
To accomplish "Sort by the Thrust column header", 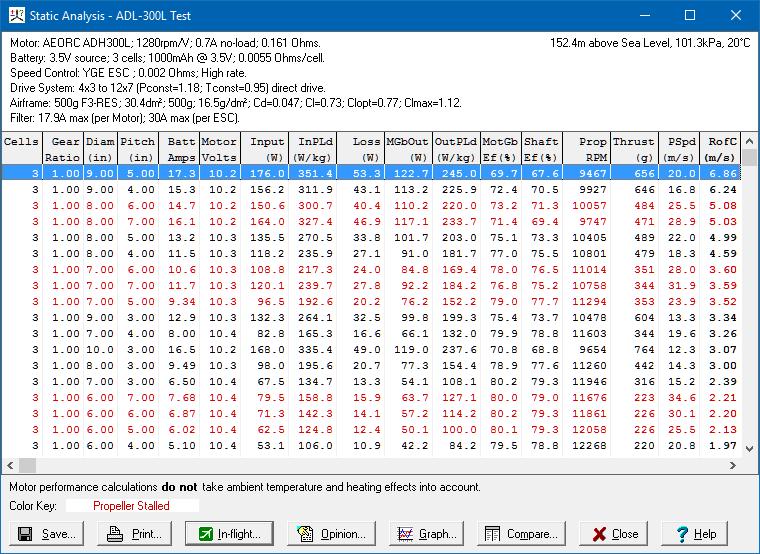I will [x=633, y=149].
